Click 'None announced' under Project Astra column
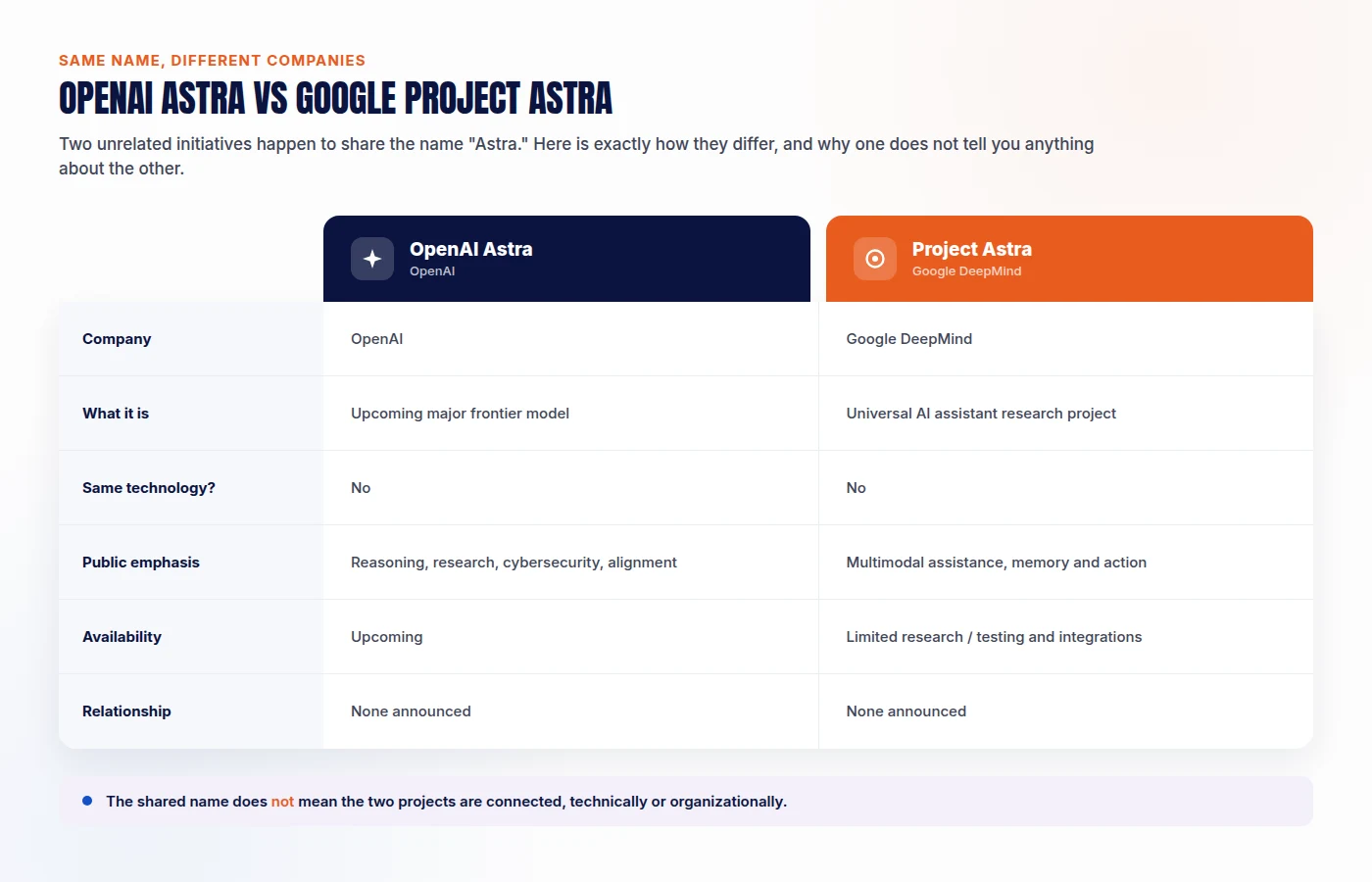The image size is (1372, 882). (x=906, y=711)
